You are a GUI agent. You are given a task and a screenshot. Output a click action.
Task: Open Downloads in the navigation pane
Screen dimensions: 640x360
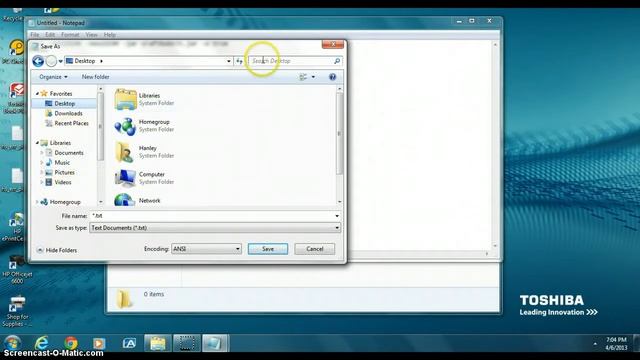click(68, 113)
